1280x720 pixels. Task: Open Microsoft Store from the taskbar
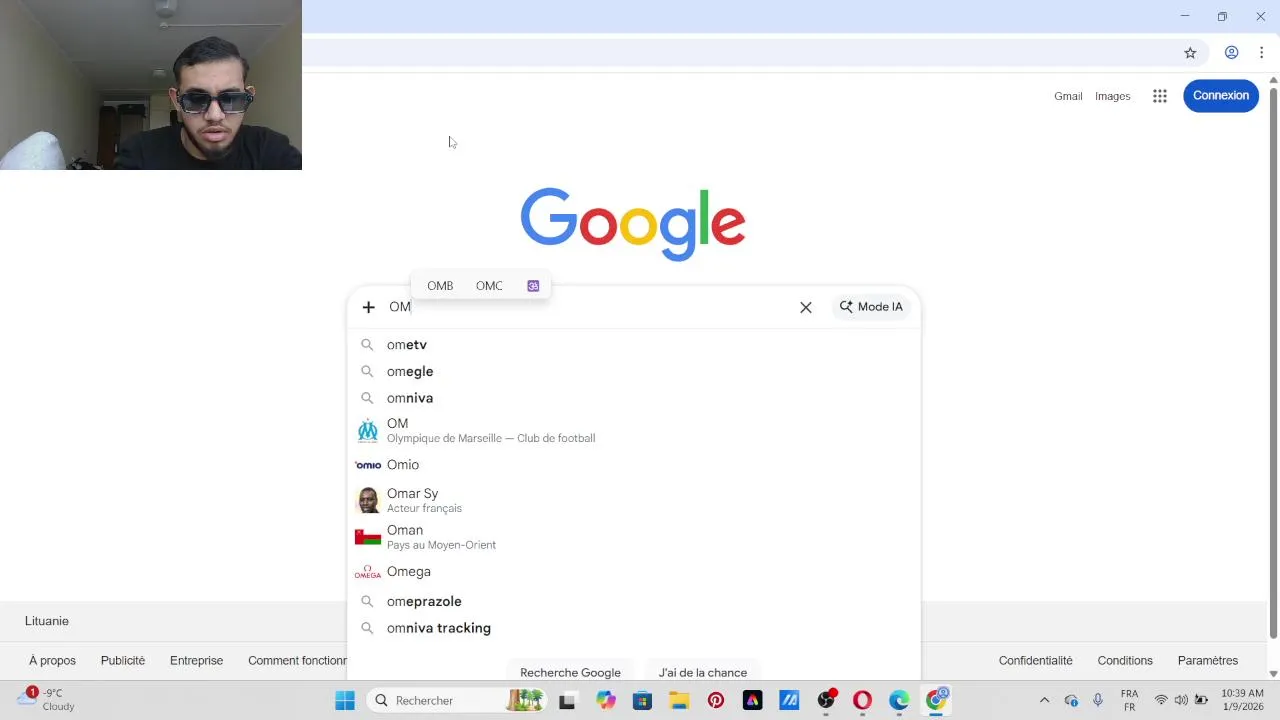click(642, 700)
